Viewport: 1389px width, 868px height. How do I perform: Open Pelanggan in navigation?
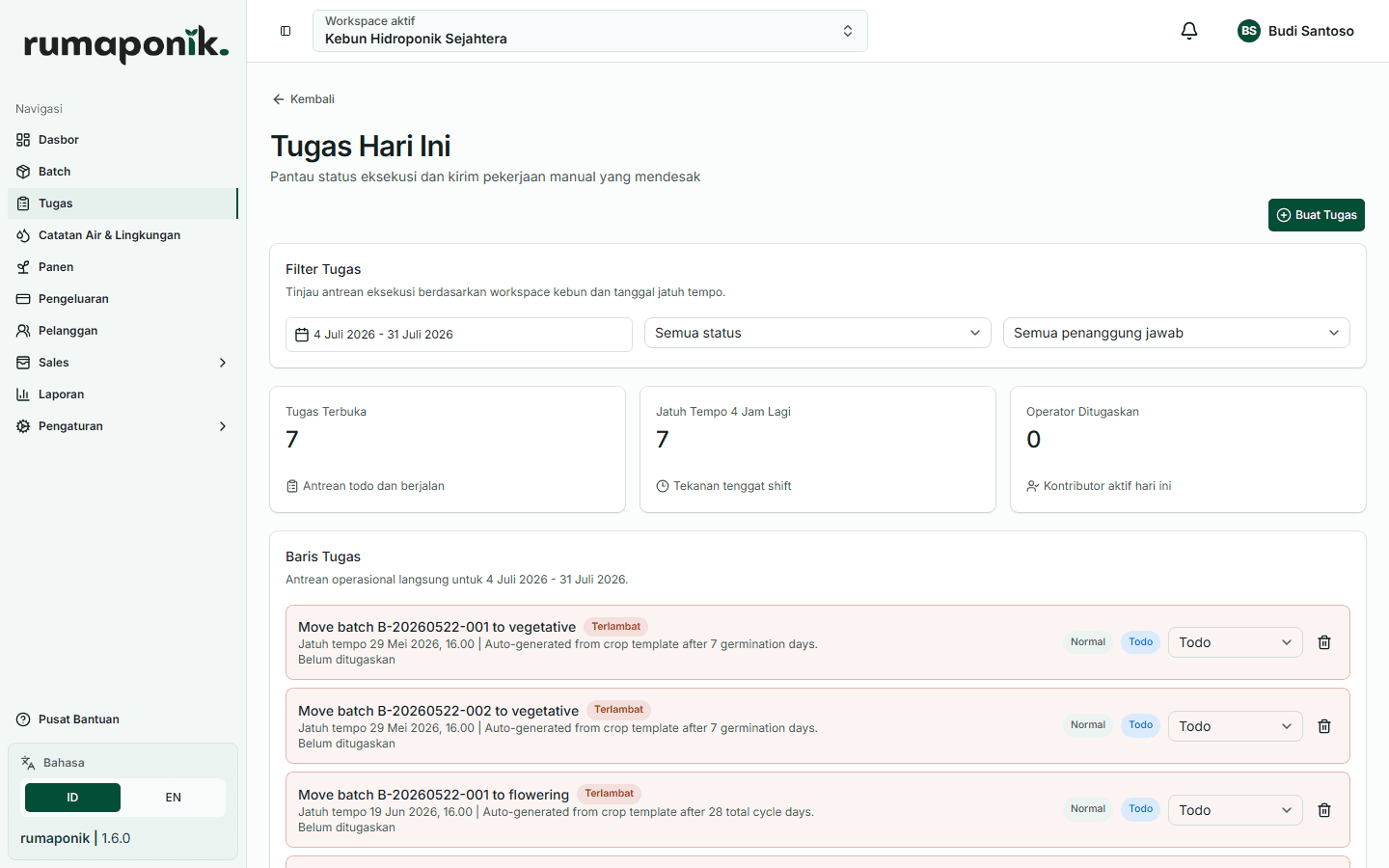point(123,331)
